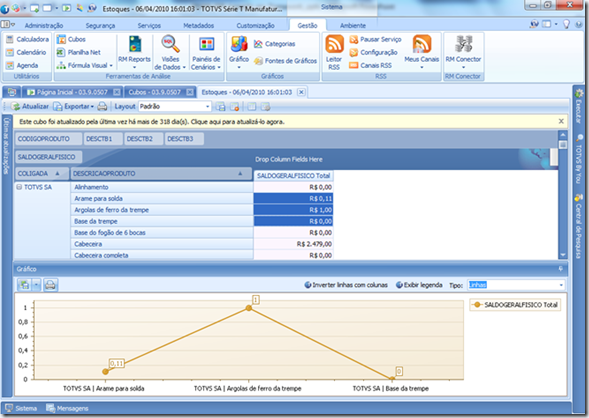Image resolution: width=589 pixels, height=418 pixels.
Task: Click the Atualizar toolbar button
Action: click(30, 106)
